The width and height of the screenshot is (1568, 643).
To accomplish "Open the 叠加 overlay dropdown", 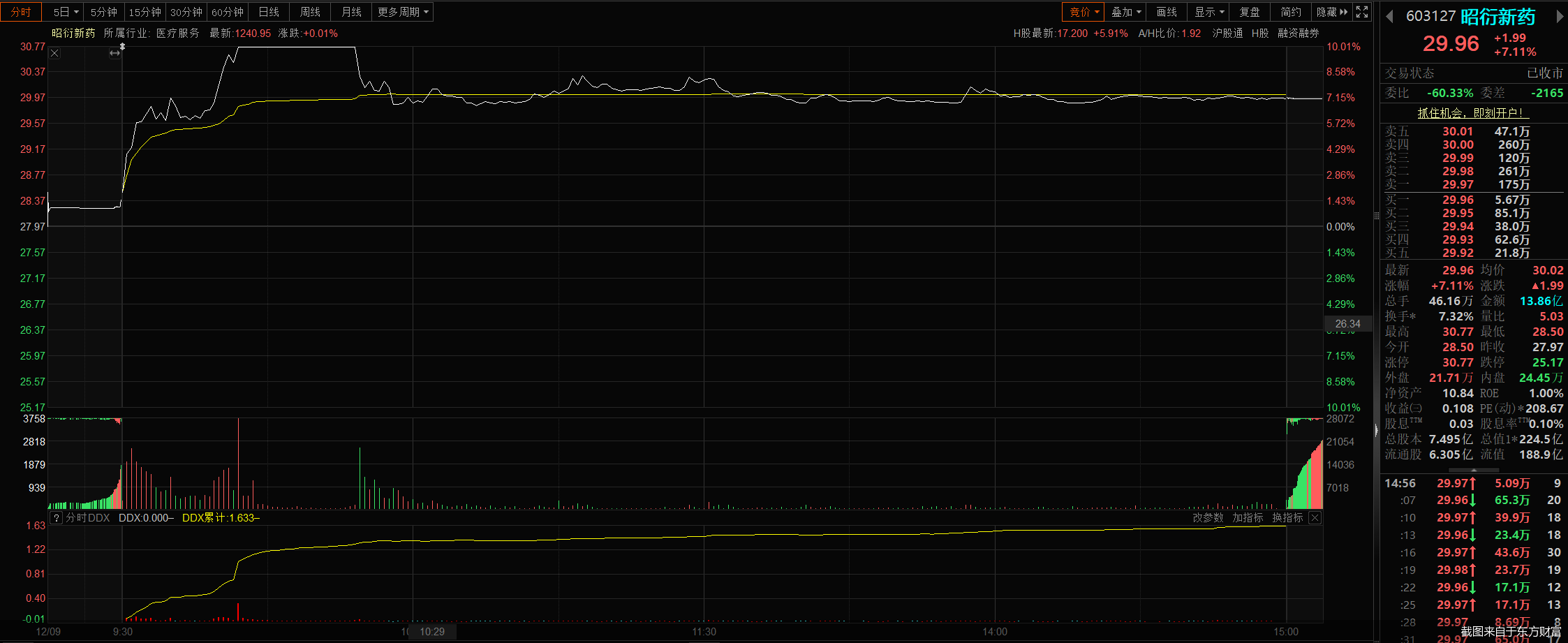I will coord(1126,12).
